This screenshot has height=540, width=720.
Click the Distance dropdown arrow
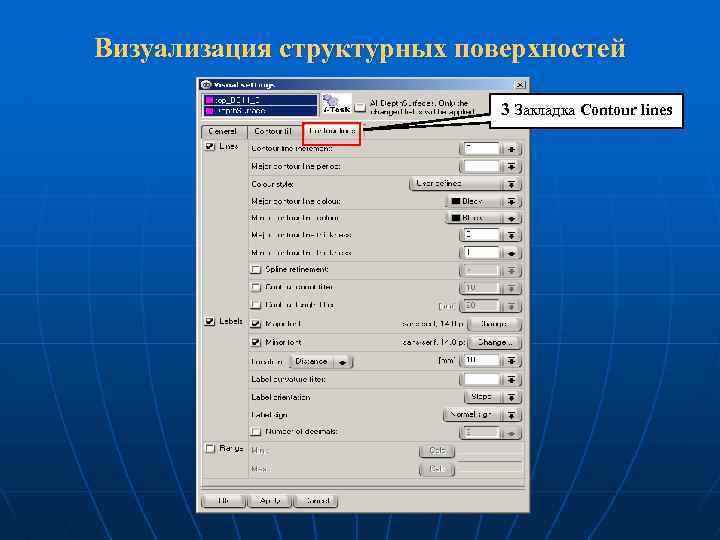343,362
